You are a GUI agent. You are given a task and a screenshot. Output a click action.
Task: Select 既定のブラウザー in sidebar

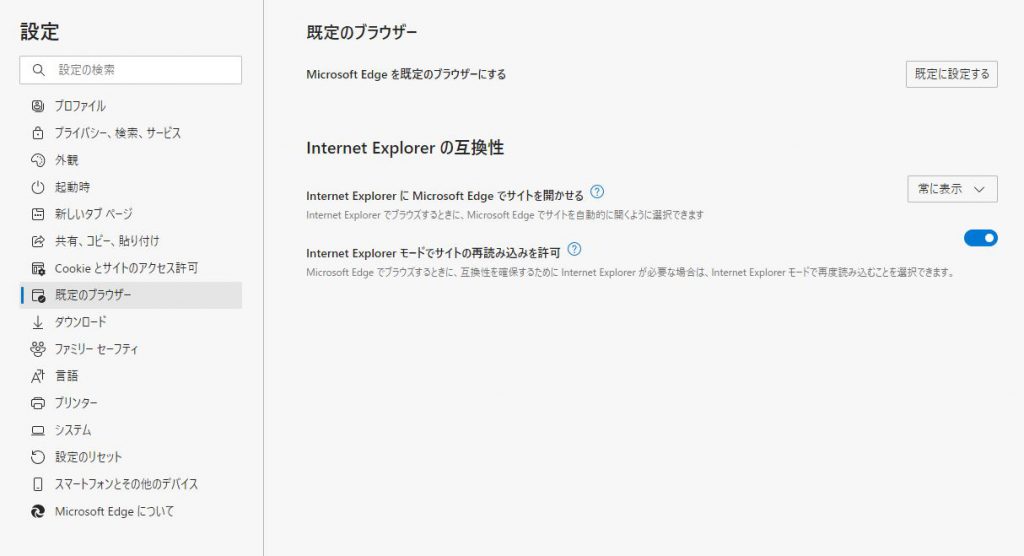point(131,295)
